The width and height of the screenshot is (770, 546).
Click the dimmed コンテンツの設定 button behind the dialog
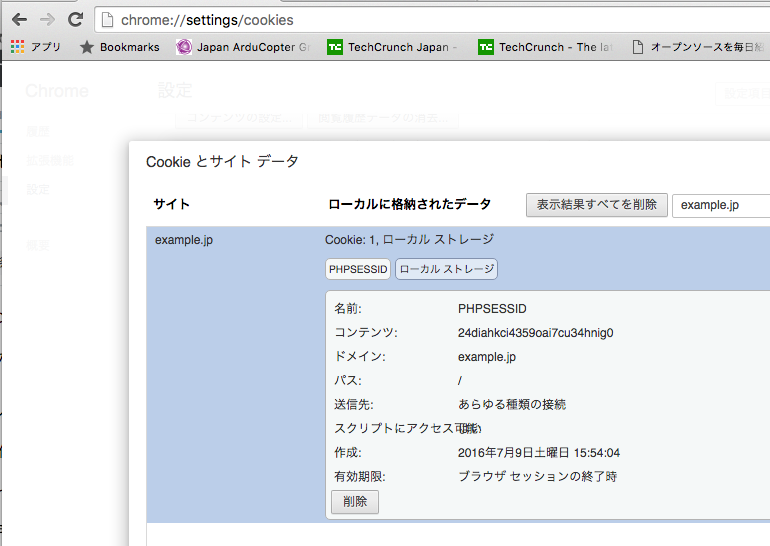click(239, 118)
